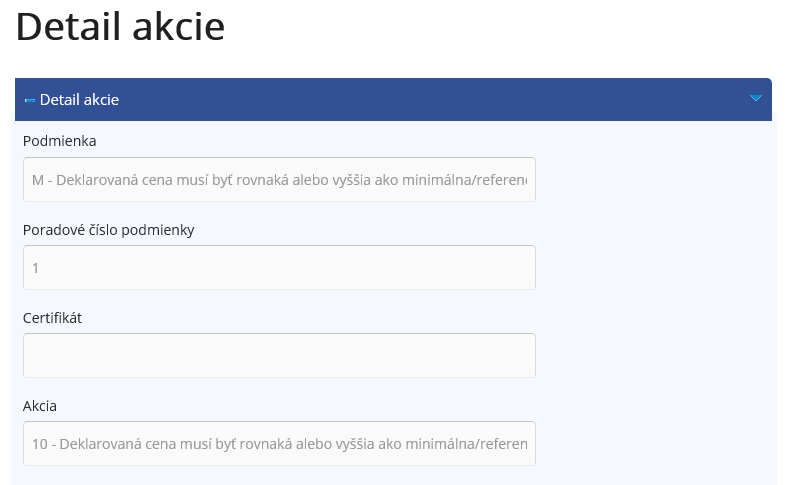Click text starting with M - Deklarovaná
Screen dimensions: 788x485
coord(279,180)
